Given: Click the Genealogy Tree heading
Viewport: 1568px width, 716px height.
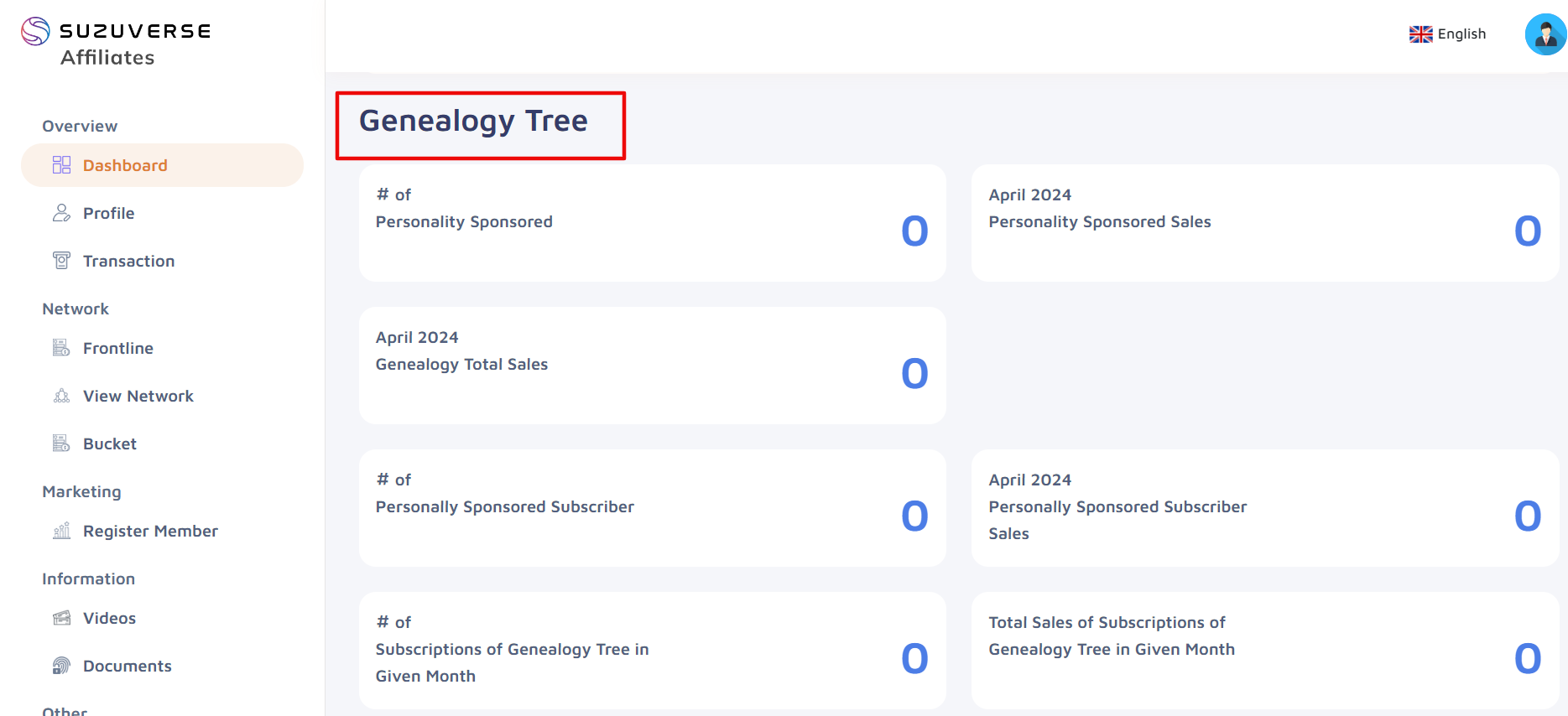Looking at the screenshot, I should 474,122.
